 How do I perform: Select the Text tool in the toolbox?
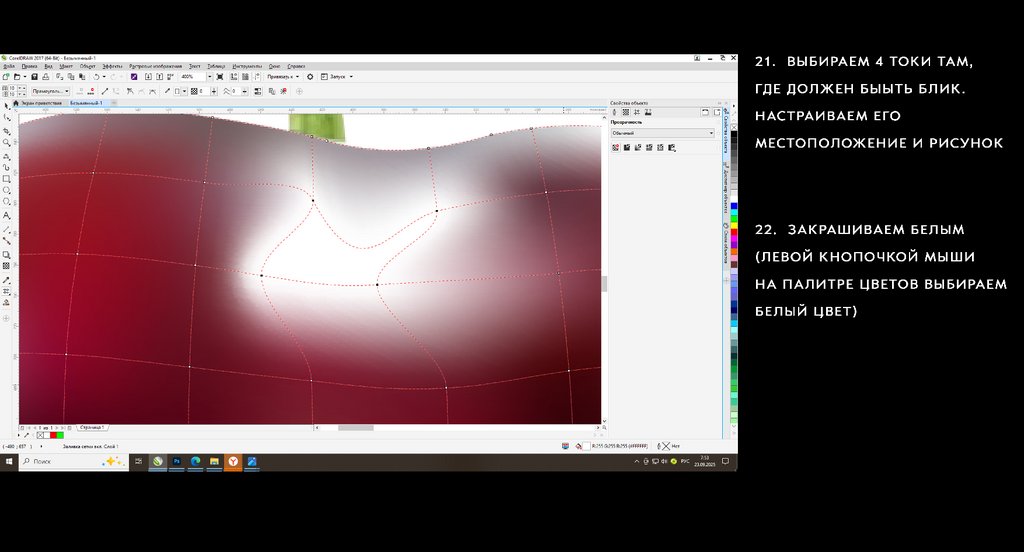6,215
